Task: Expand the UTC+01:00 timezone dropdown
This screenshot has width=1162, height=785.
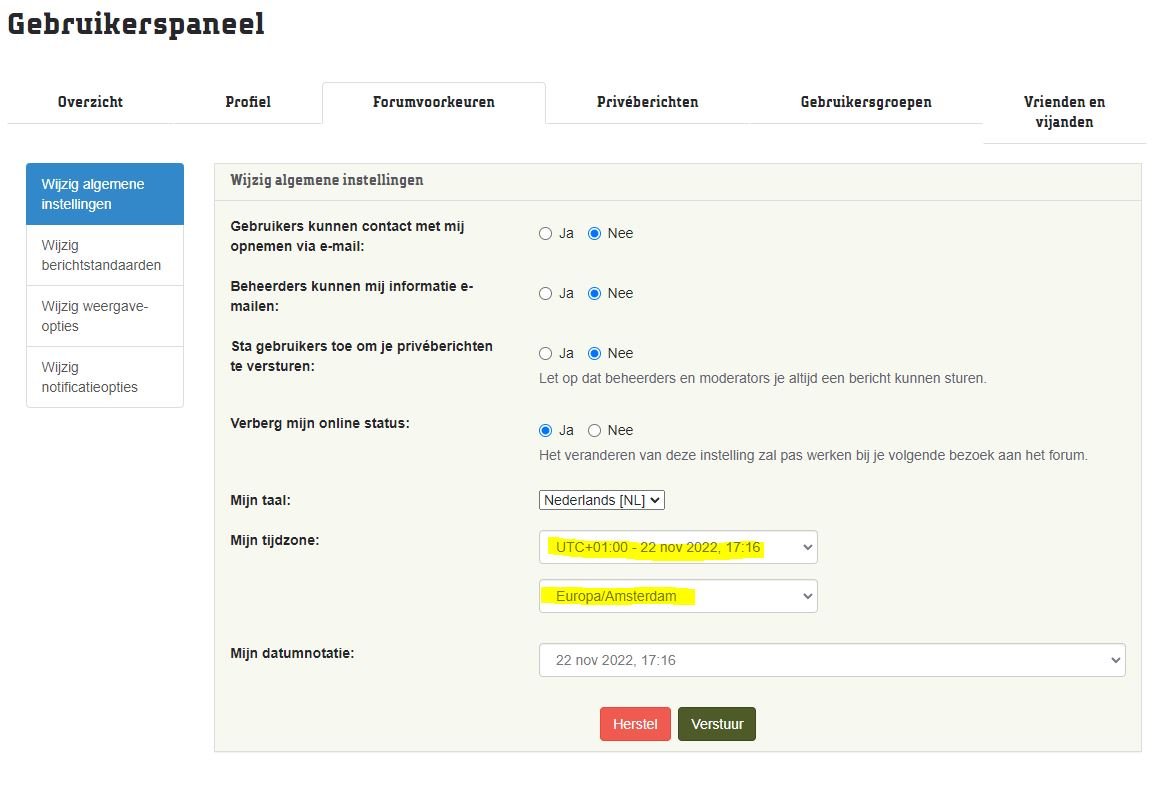Action: 677,547
